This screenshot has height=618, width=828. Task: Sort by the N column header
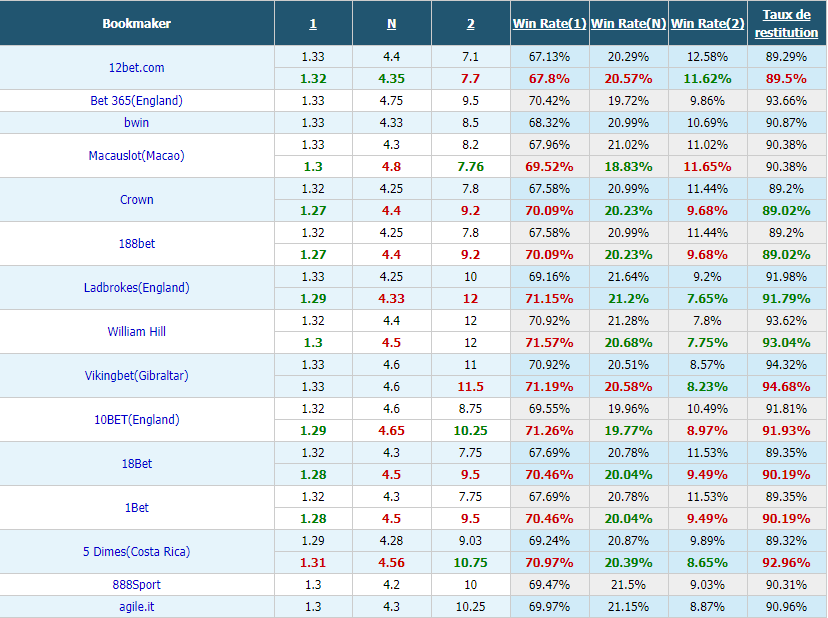coord(391,24)
